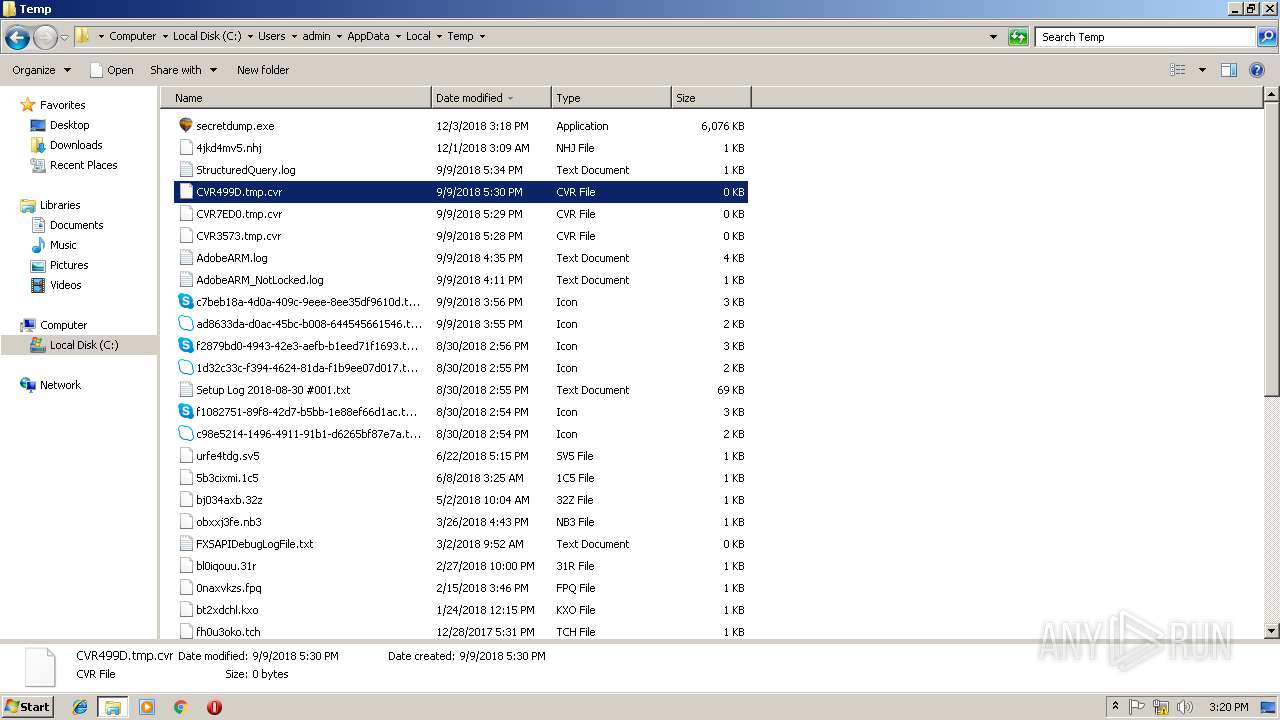Screen dimensions: 1280x720
Task: Click the green Refresh button
Action: click(1018, 37)
